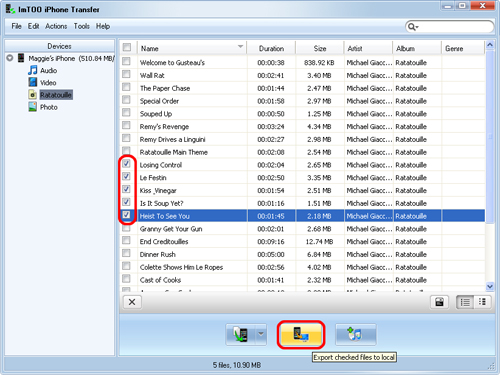Maximize the ImTOO iPhone Transfer window
500x375 pixels.
[462, 6]
